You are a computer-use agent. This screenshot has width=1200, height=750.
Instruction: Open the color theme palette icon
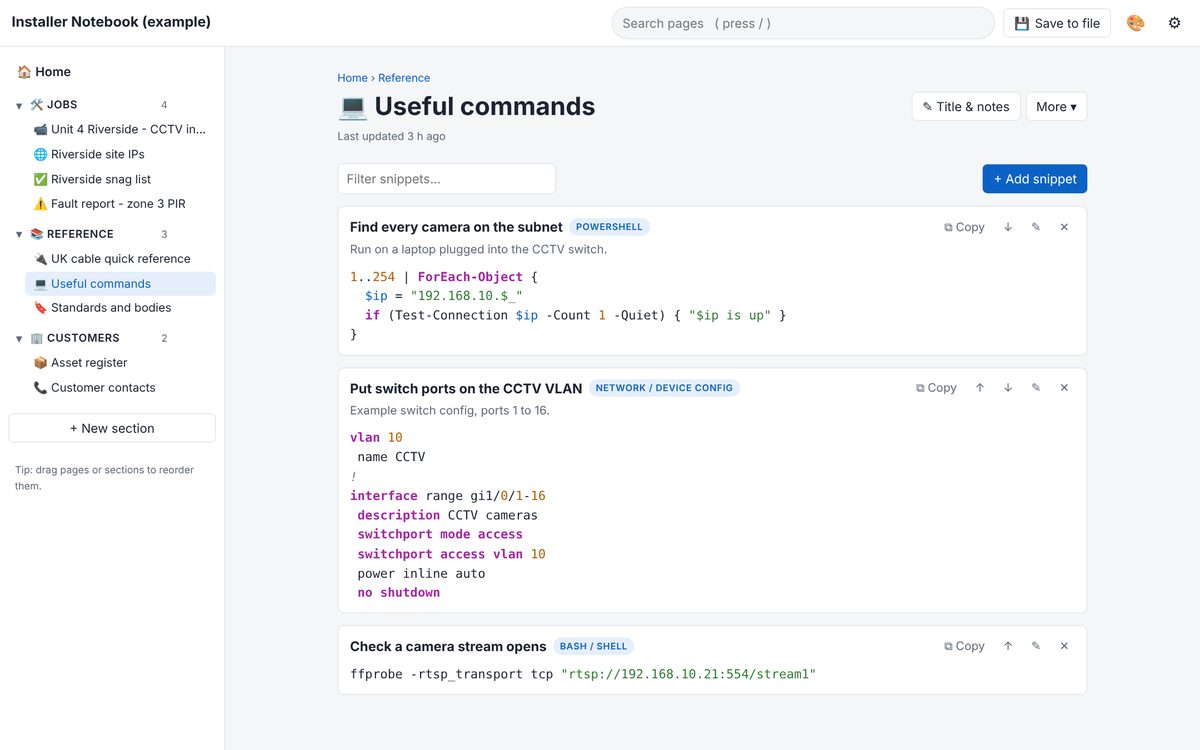1135,23
